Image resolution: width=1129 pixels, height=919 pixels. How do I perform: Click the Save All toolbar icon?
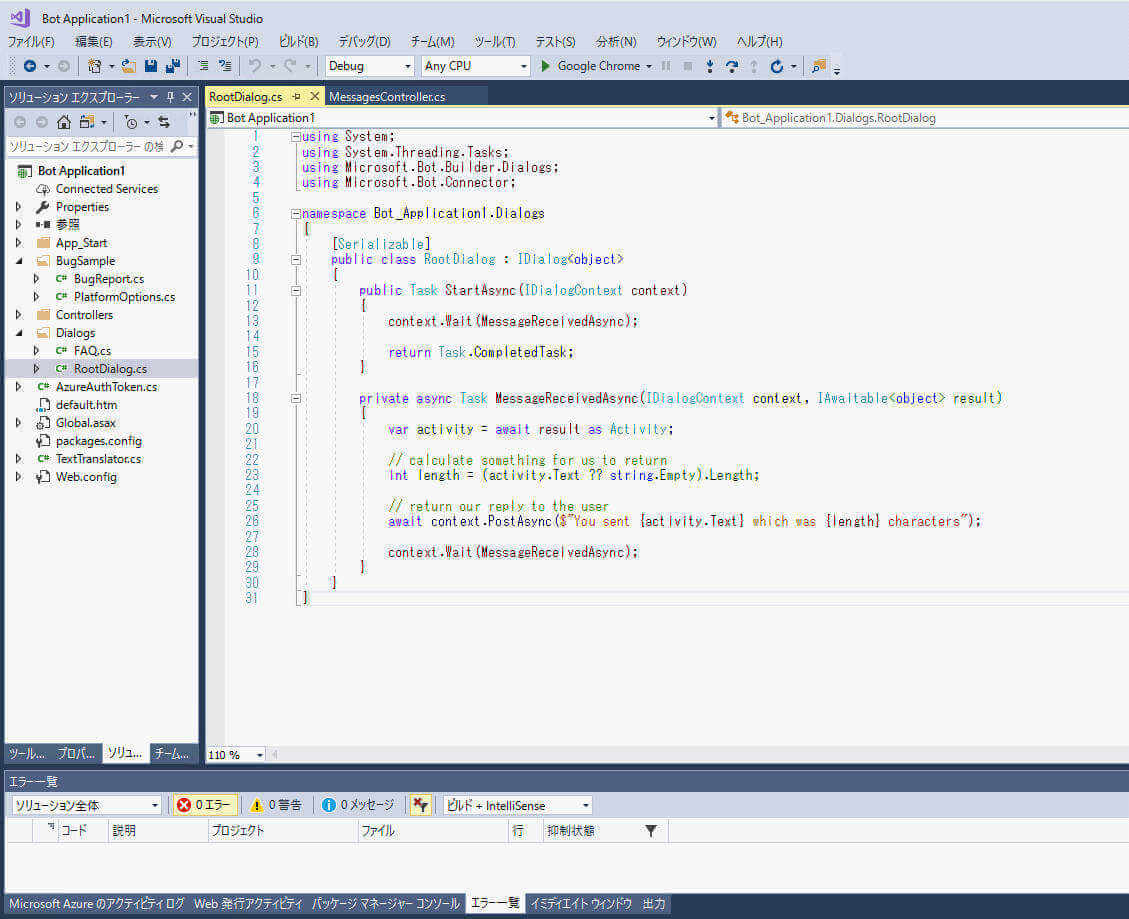point(173,66)
